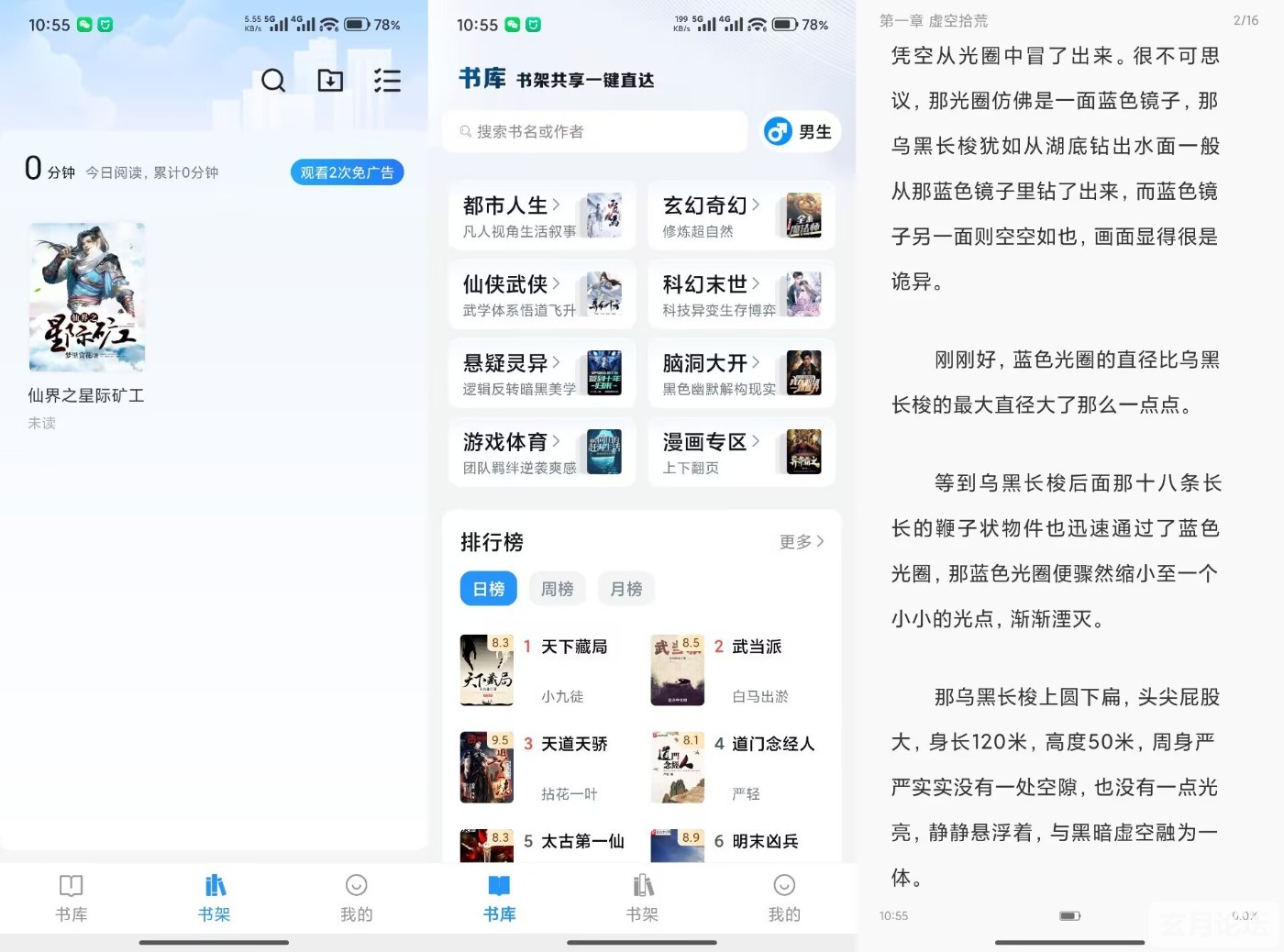Tap the WiFi icon in left status bar
Viewport: 1284px width, 952px height.
coord(329,24)
